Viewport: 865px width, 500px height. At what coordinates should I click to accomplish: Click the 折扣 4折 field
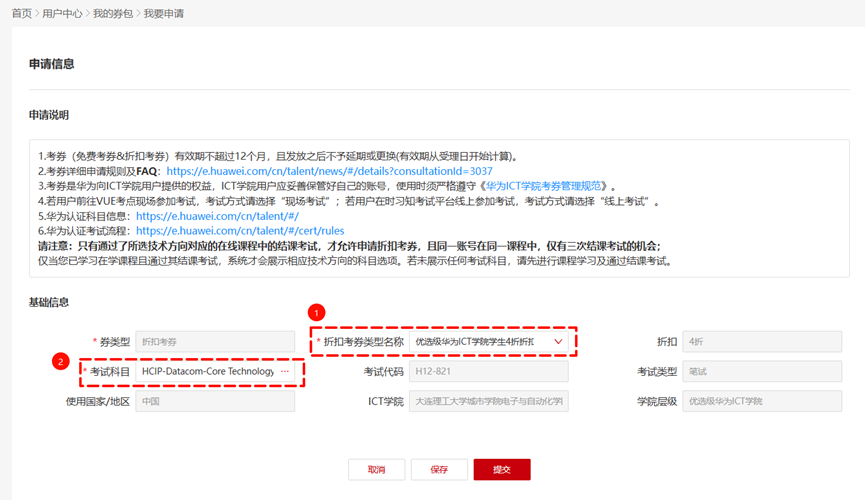[x=762, y=342]
